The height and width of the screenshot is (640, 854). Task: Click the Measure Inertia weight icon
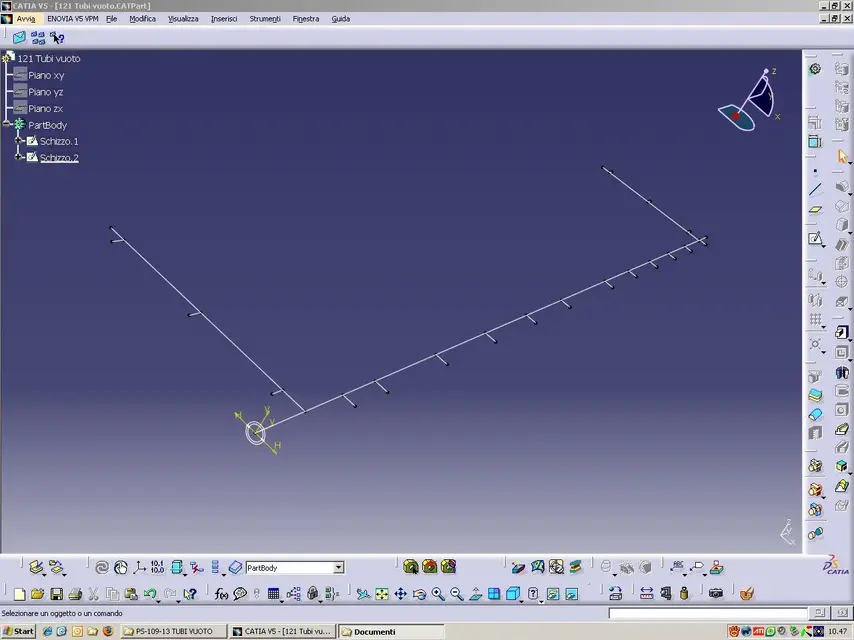[x=684, y=594]
